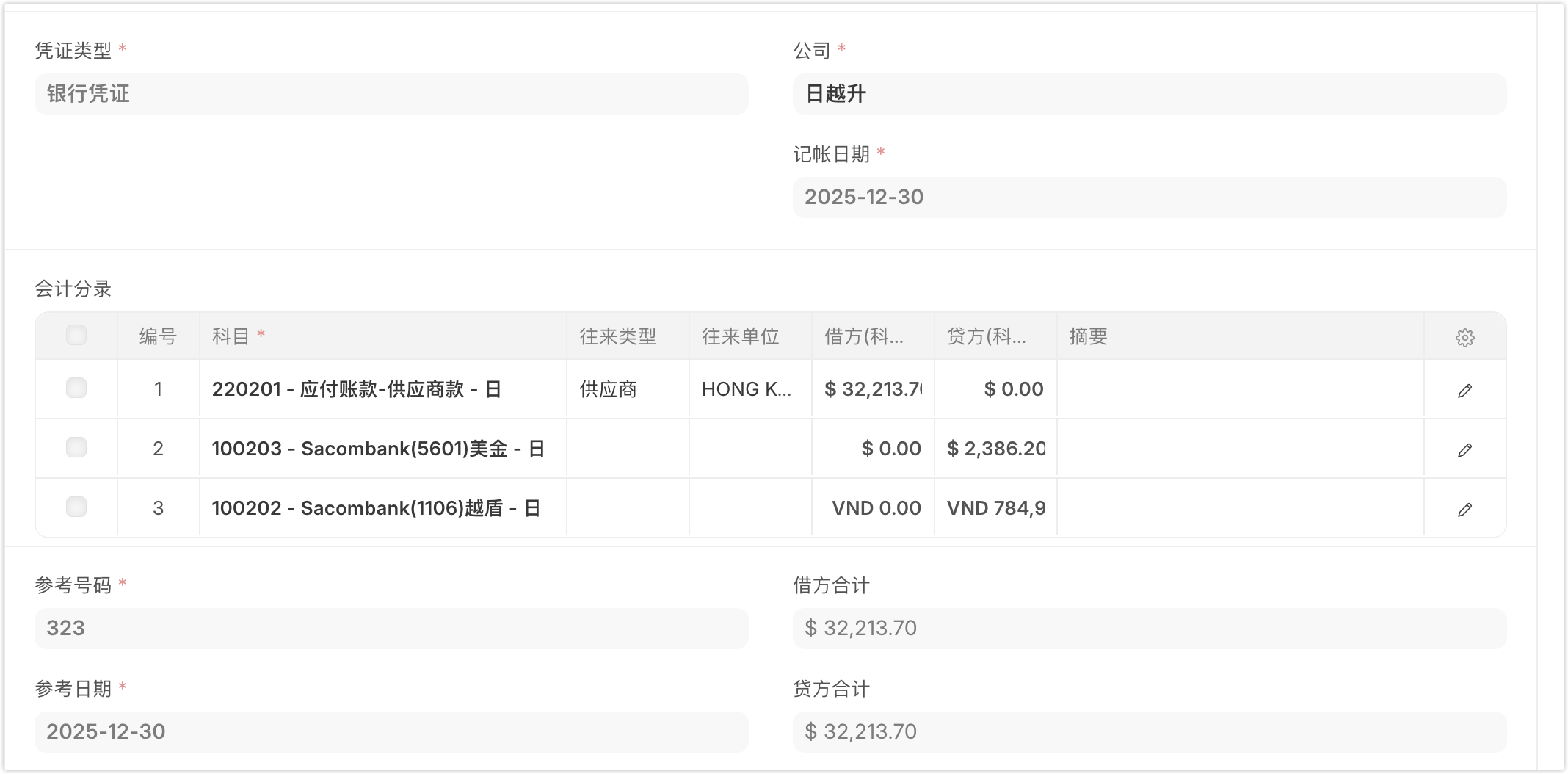Open the 记帐日期 date picker
The width and height of the screenshot is (1568, 774).
[x=1149, y=198]
